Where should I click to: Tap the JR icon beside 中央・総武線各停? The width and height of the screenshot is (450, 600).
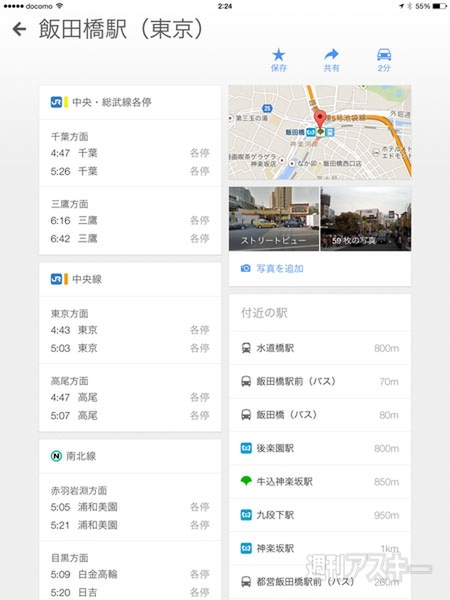point(56,102)
